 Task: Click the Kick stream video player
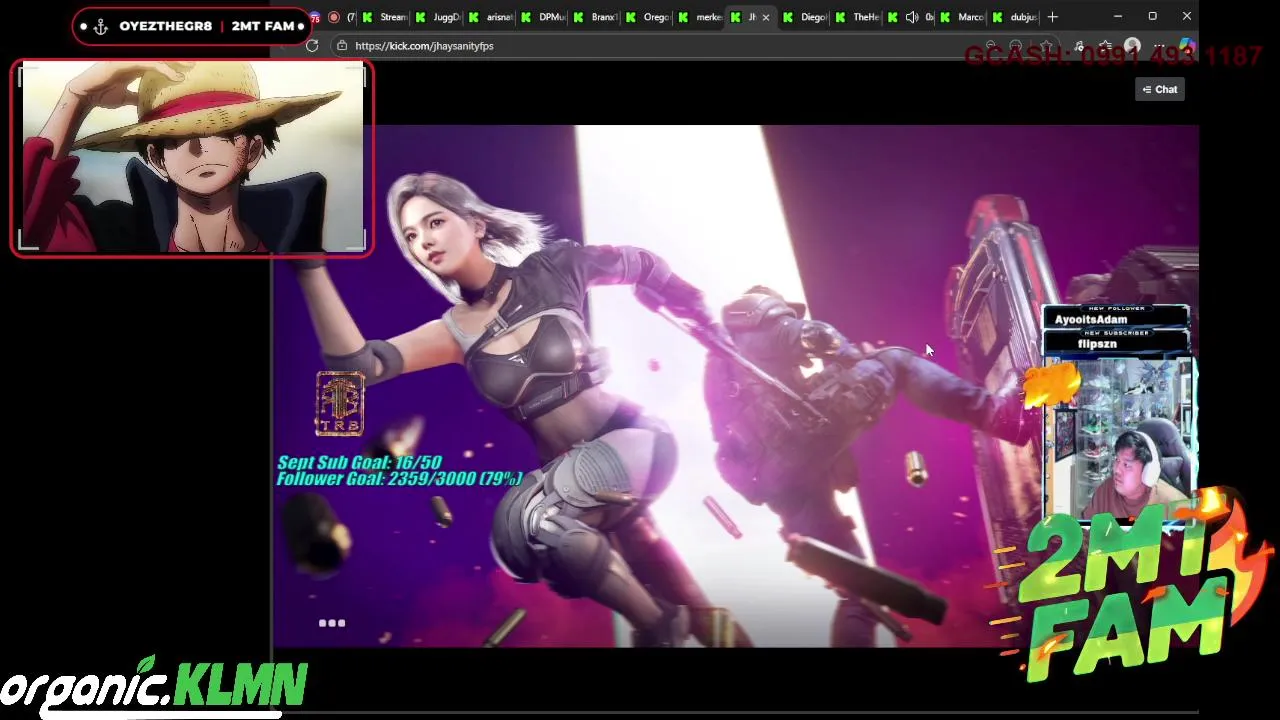(x=735, y=386)
